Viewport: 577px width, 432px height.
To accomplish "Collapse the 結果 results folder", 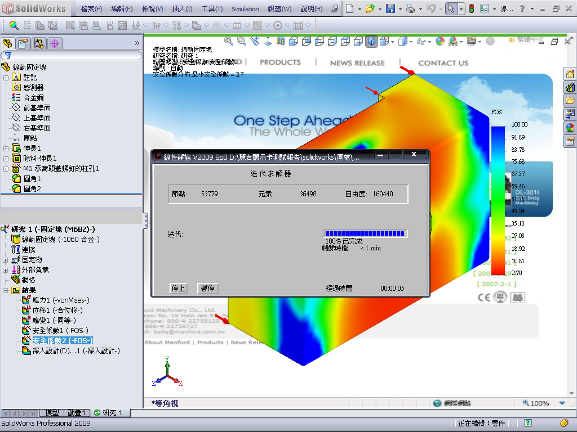I will [6, 290].
